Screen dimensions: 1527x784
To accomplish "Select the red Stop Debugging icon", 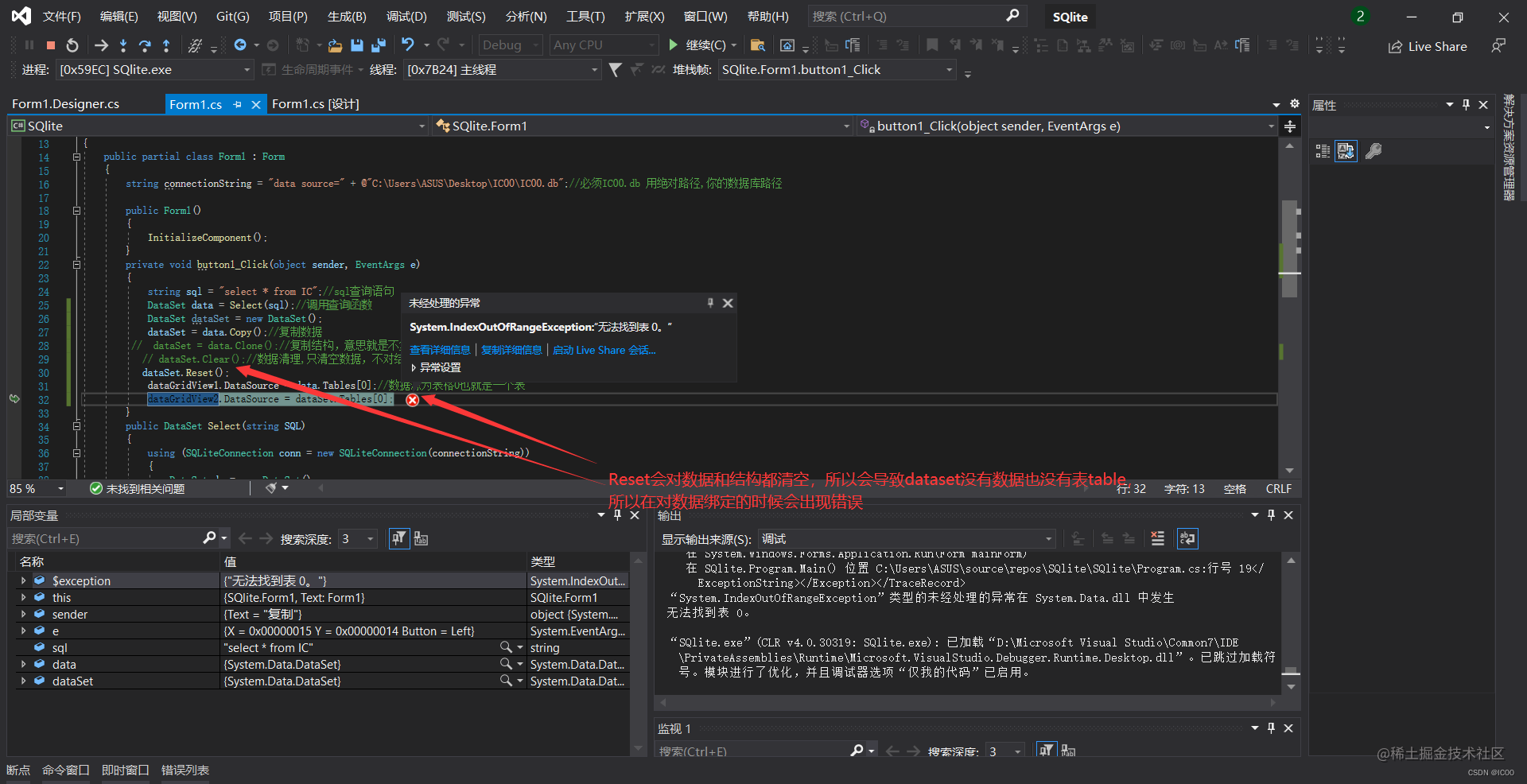I will 49,45.
